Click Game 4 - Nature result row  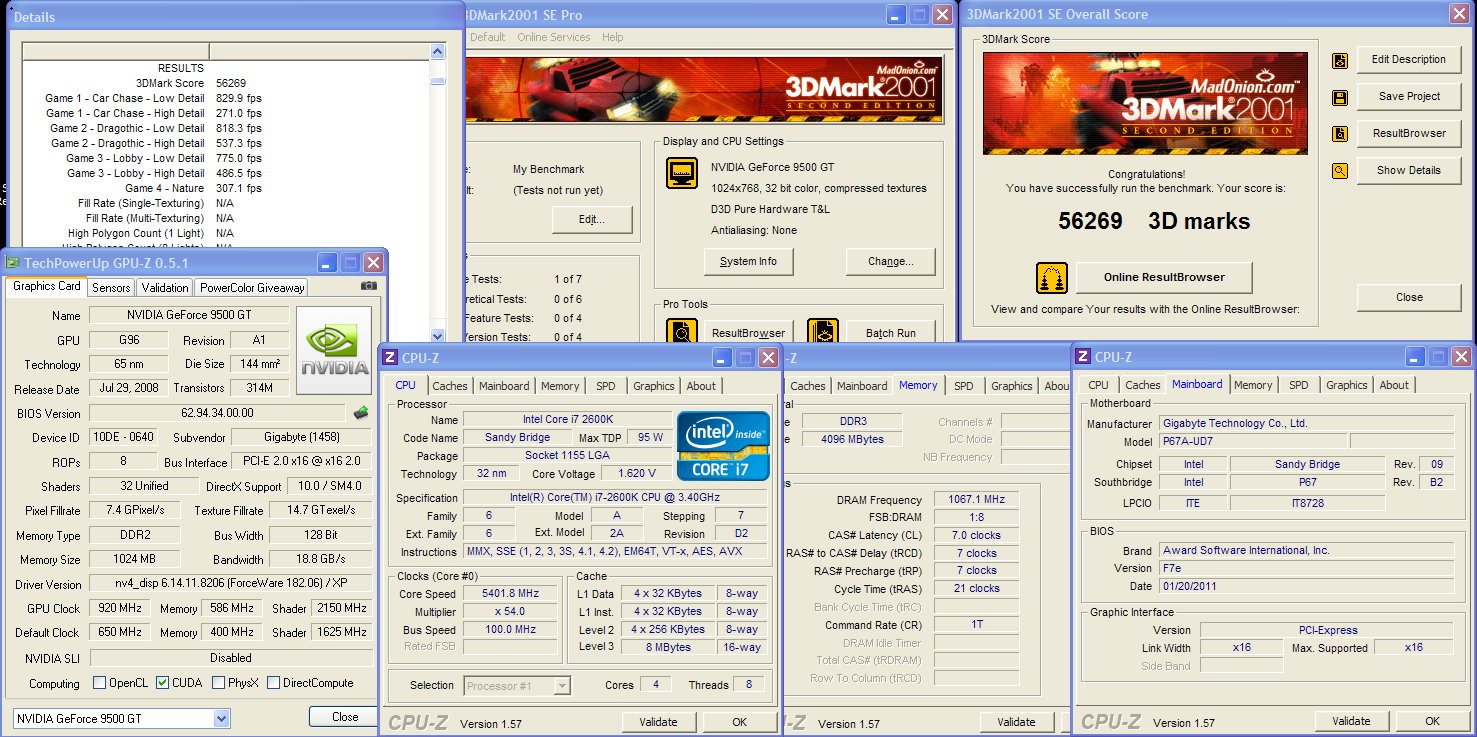[225, 188]
